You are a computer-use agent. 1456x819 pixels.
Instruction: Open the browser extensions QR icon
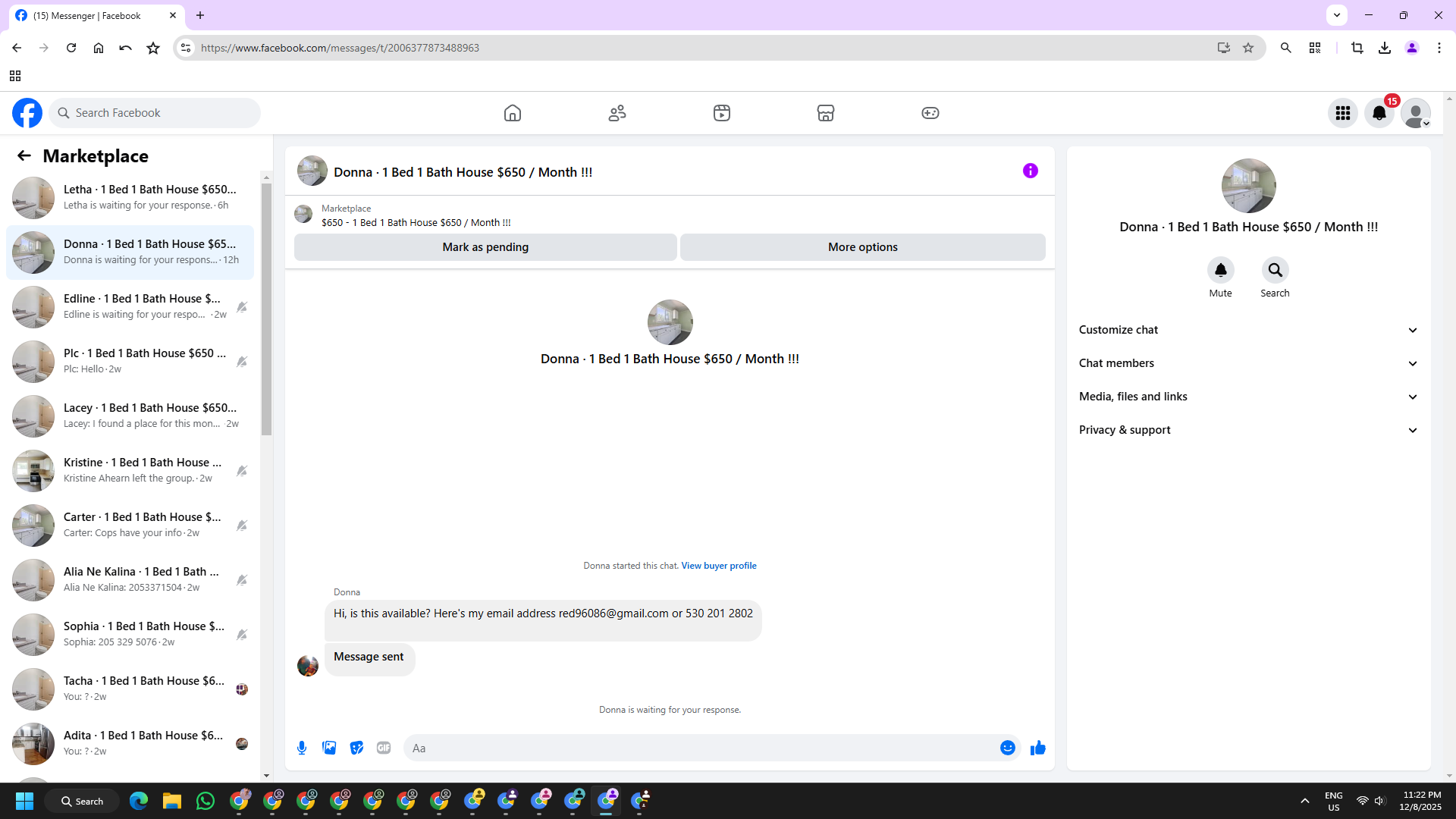(x=1315, y=48)
